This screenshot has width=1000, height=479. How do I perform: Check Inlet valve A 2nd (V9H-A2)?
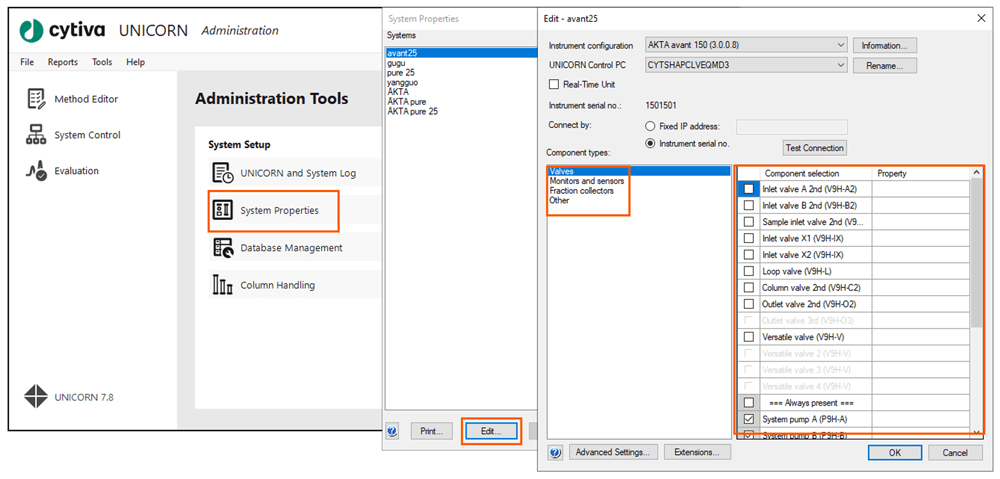click(748, 189)
